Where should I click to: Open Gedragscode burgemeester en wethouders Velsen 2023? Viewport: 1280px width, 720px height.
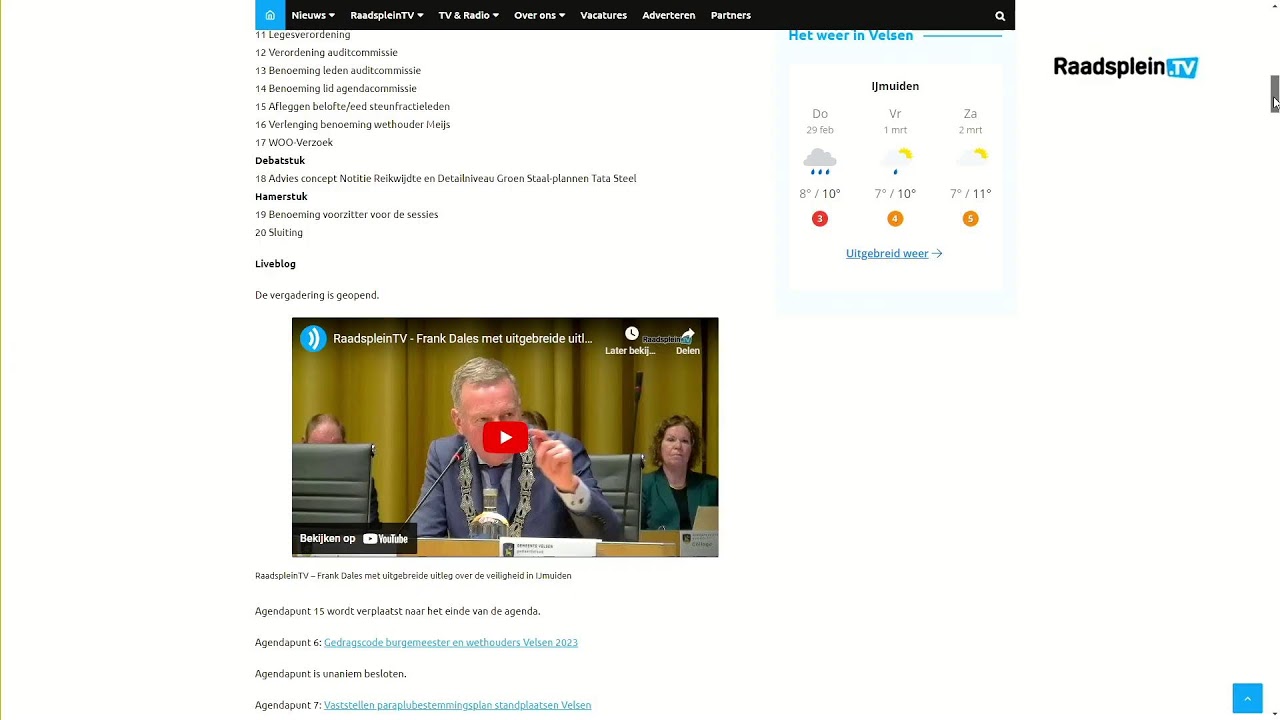pyautogui.click(x=451, y=642)
